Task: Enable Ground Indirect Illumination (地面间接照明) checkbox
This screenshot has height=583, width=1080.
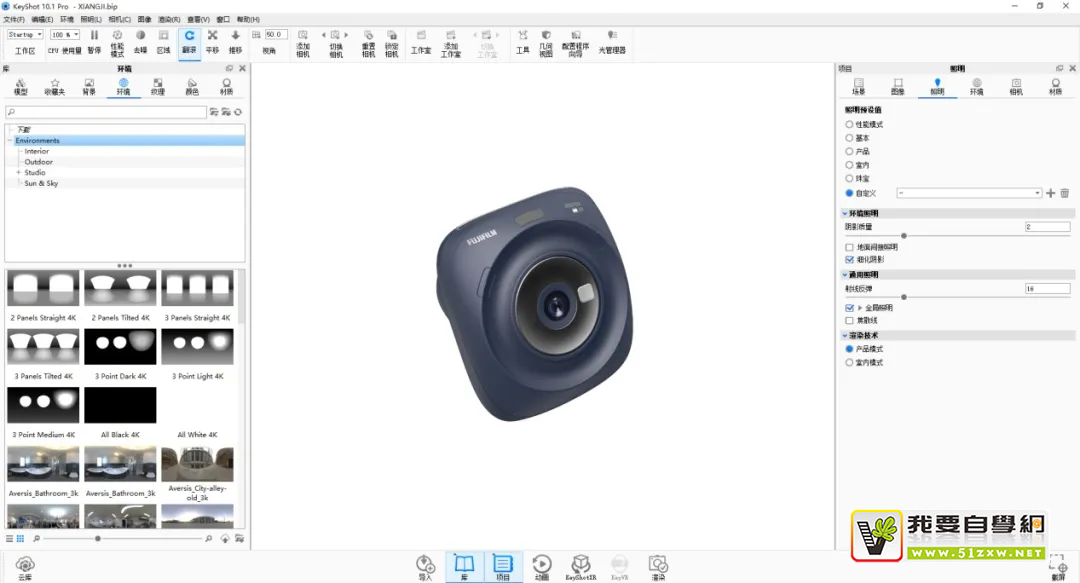Action: coord(849,247)
